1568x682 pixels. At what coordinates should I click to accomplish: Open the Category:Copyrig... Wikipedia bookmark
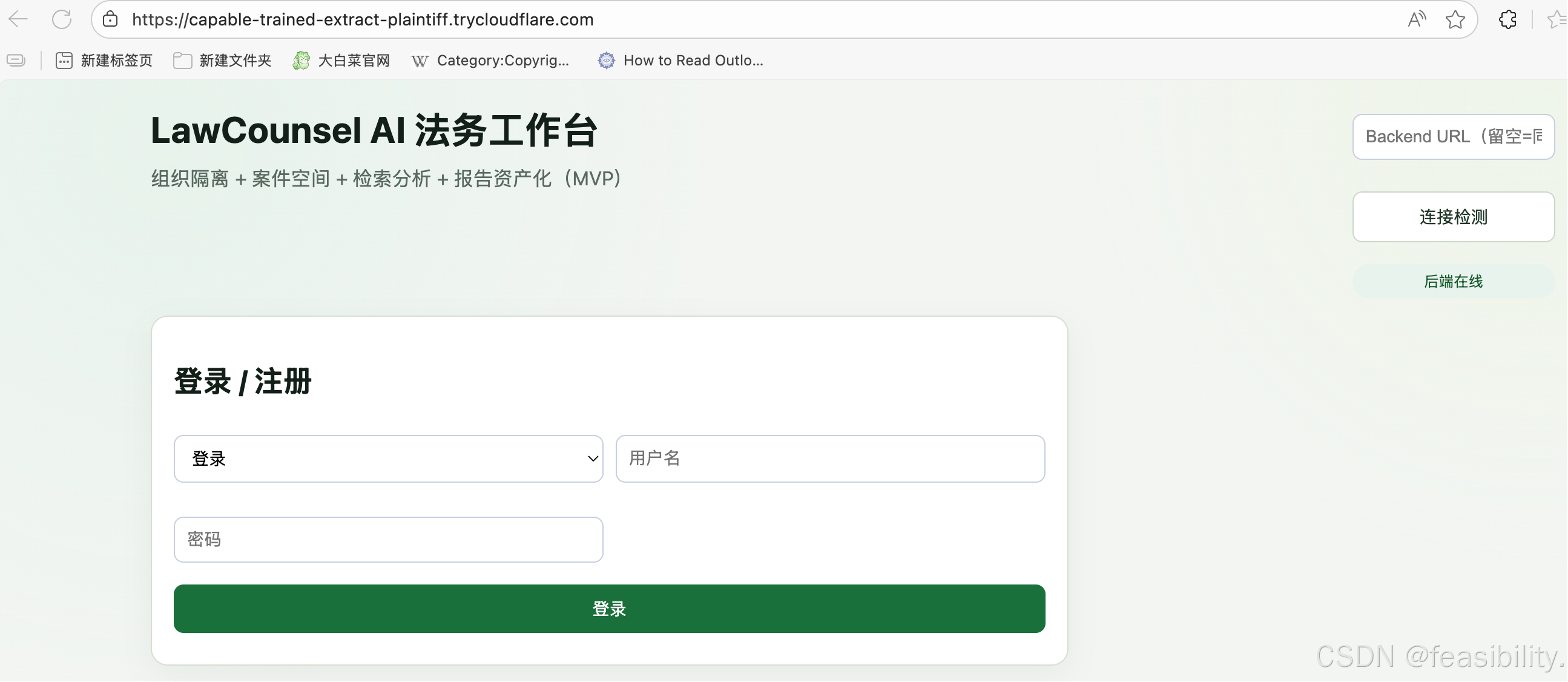[490, 61]
